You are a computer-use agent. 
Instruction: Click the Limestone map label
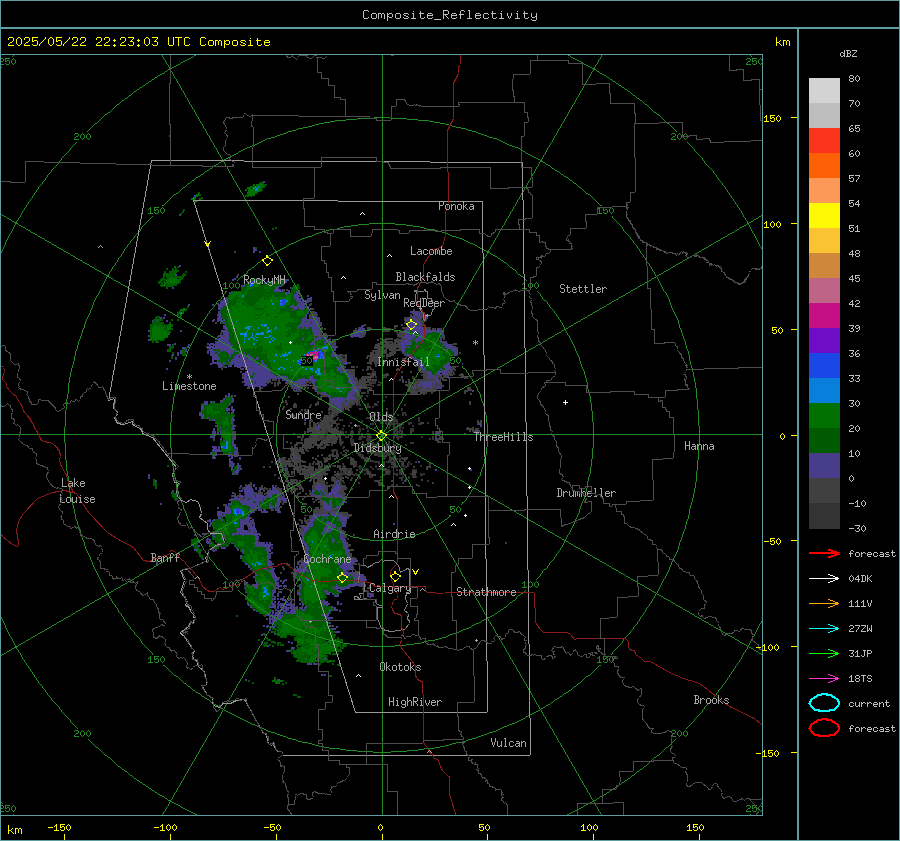(189, 386)
